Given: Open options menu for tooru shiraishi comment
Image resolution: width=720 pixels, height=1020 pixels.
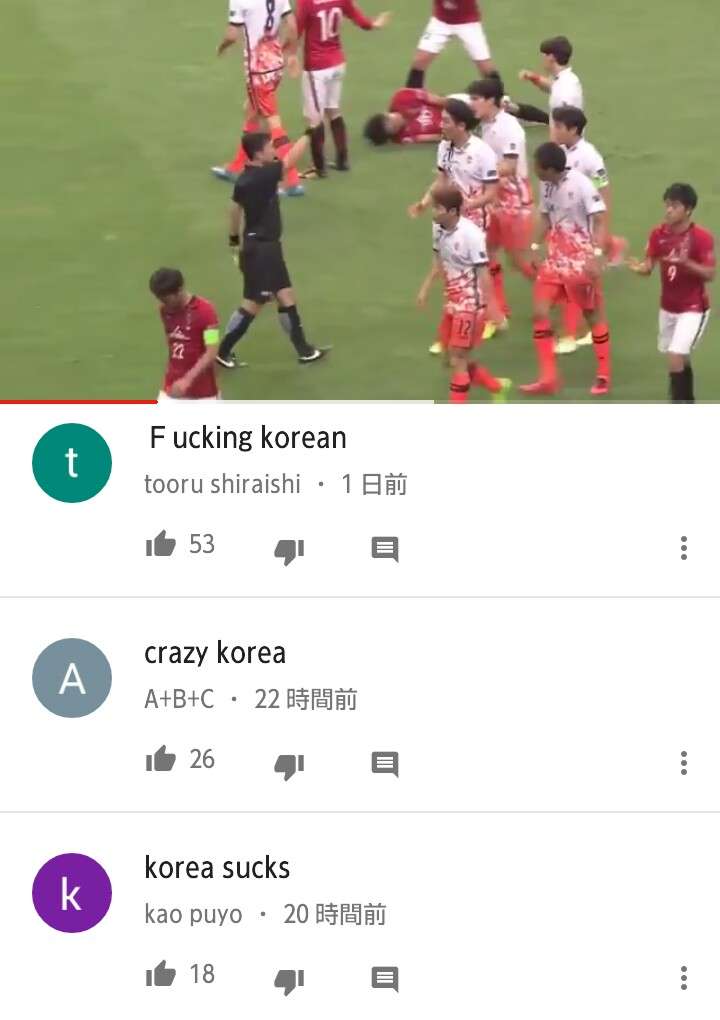Looking at the screenshot, I should pos(684,548).
